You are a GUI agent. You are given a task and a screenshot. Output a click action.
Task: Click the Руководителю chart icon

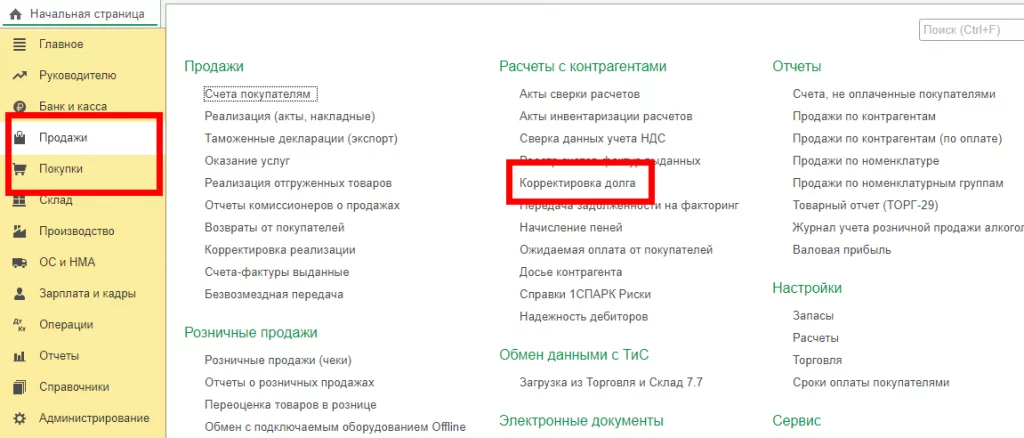coord(19,75)
